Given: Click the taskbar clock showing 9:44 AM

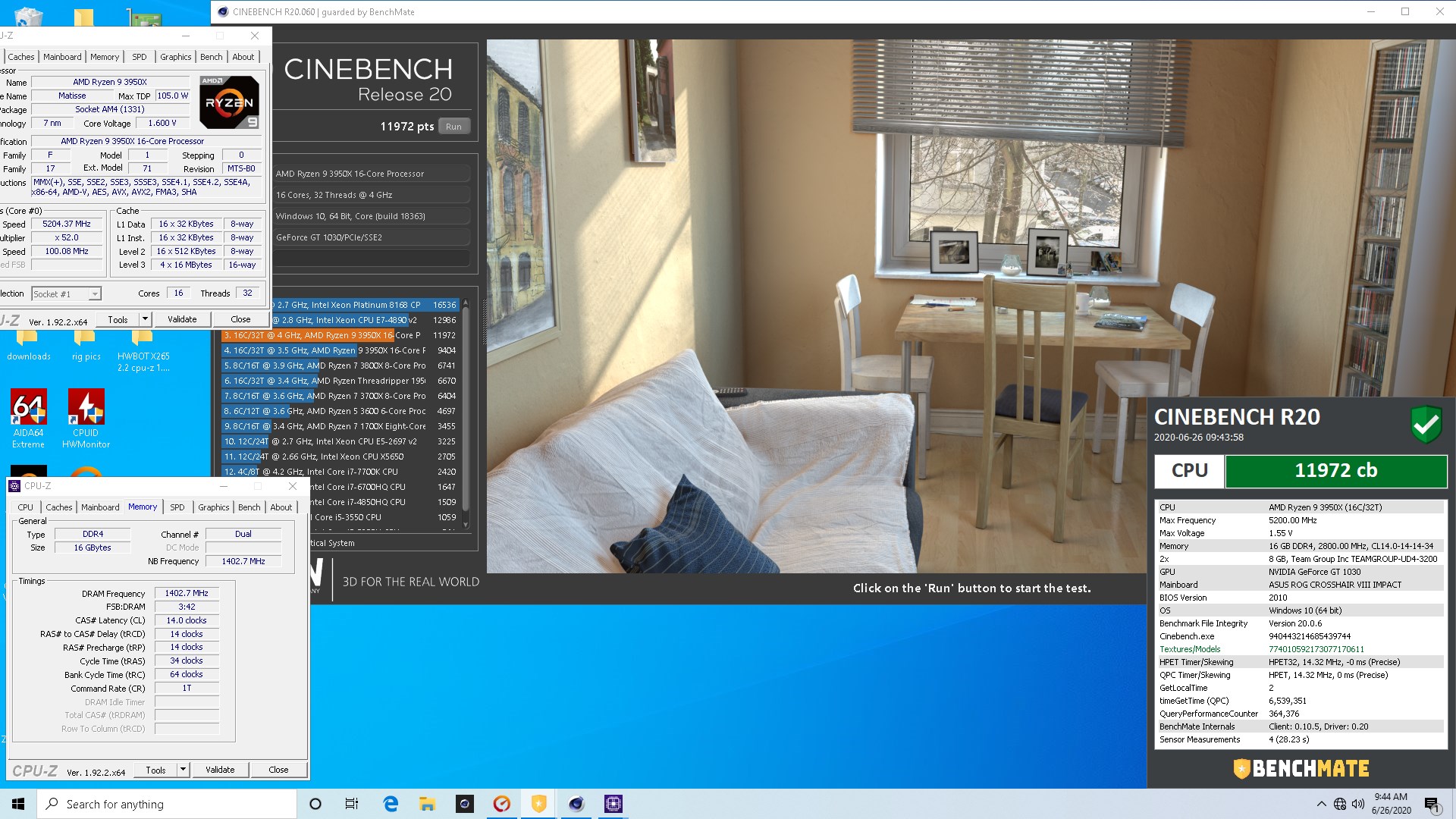Looking at the screenshot, I should [x=1391, y=804].
